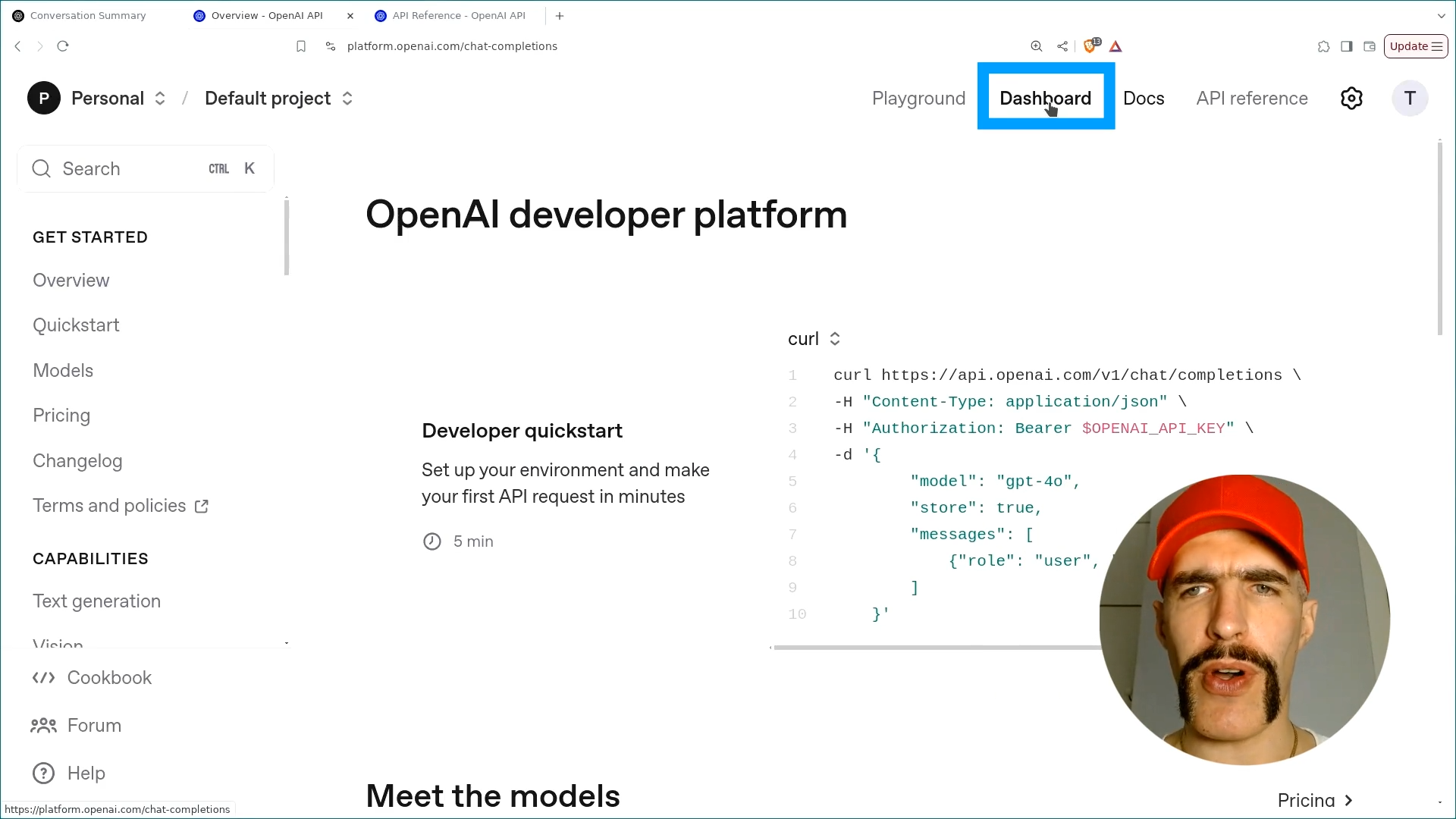The height and width of the screenshot is (819, 1456).
Task: Open Playground in the top navigation
Action: [918, 99]
